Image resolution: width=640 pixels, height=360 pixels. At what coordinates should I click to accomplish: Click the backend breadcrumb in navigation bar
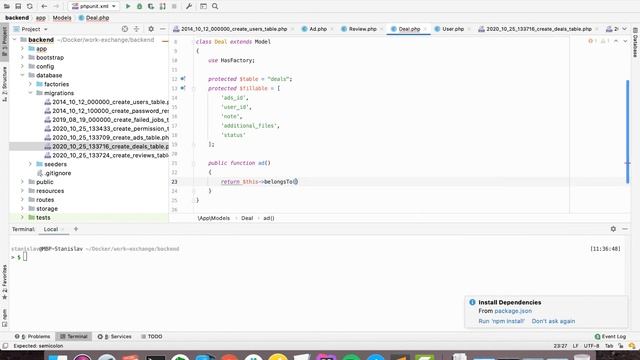pos(17,18)
